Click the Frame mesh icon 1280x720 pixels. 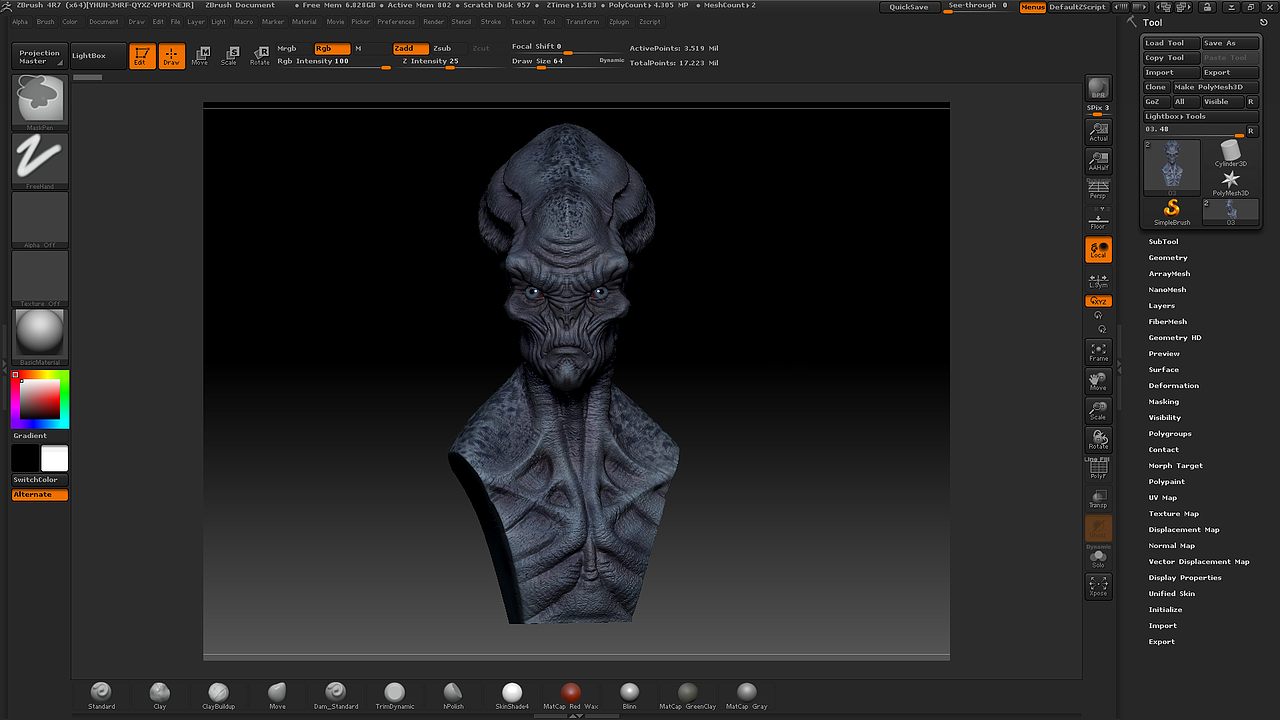point(1099,352)
